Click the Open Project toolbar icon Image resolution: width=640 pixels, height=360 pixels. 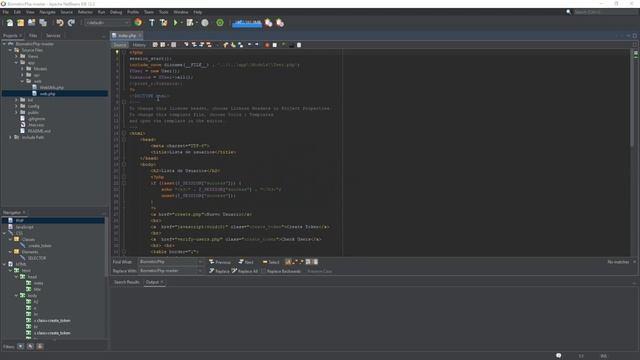pyautogui.click(x=31, y=23)
